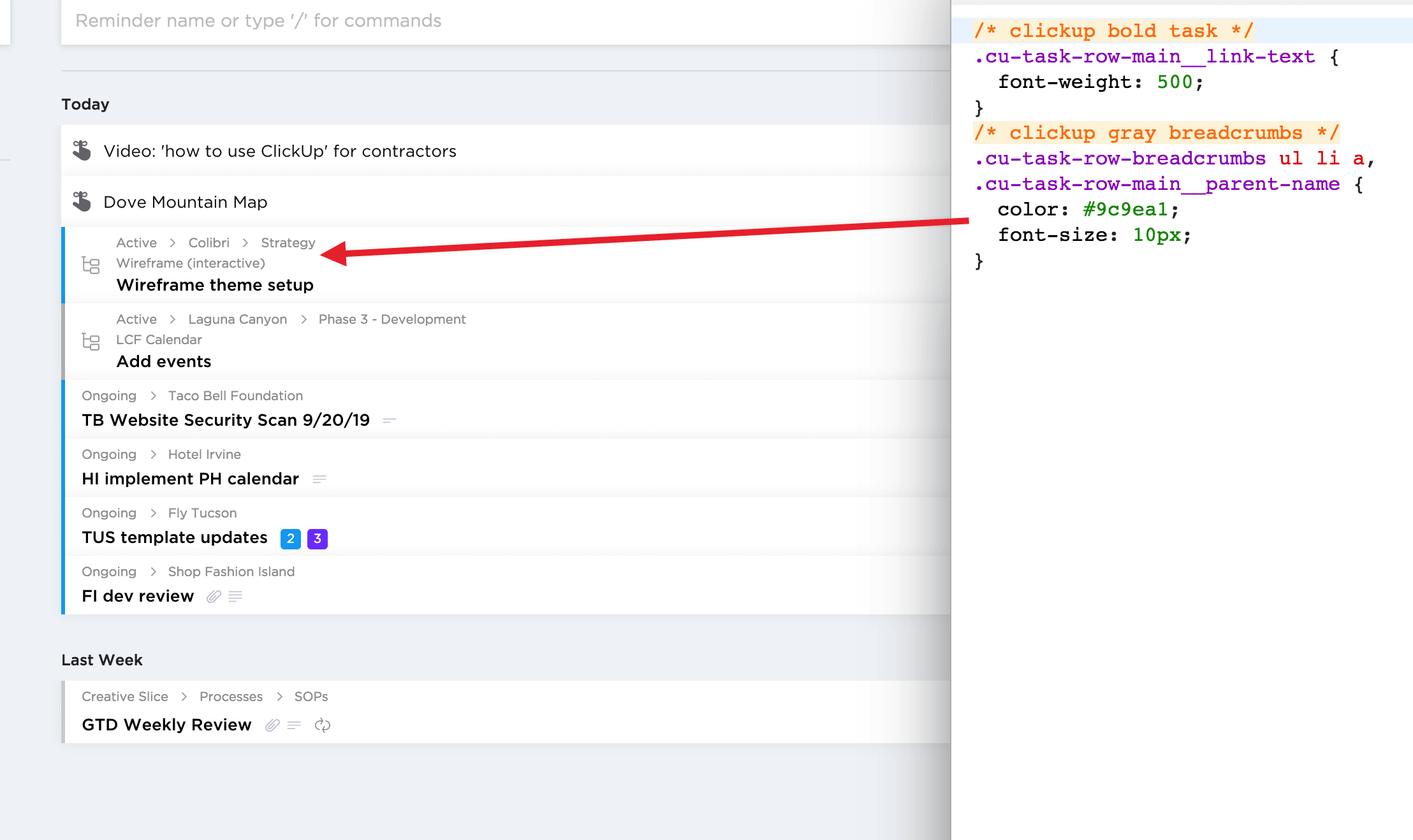Click Shop Fashion Island breadcrumb
The height and width of the screenshot is (840, 1413).
tap(231, 572)
